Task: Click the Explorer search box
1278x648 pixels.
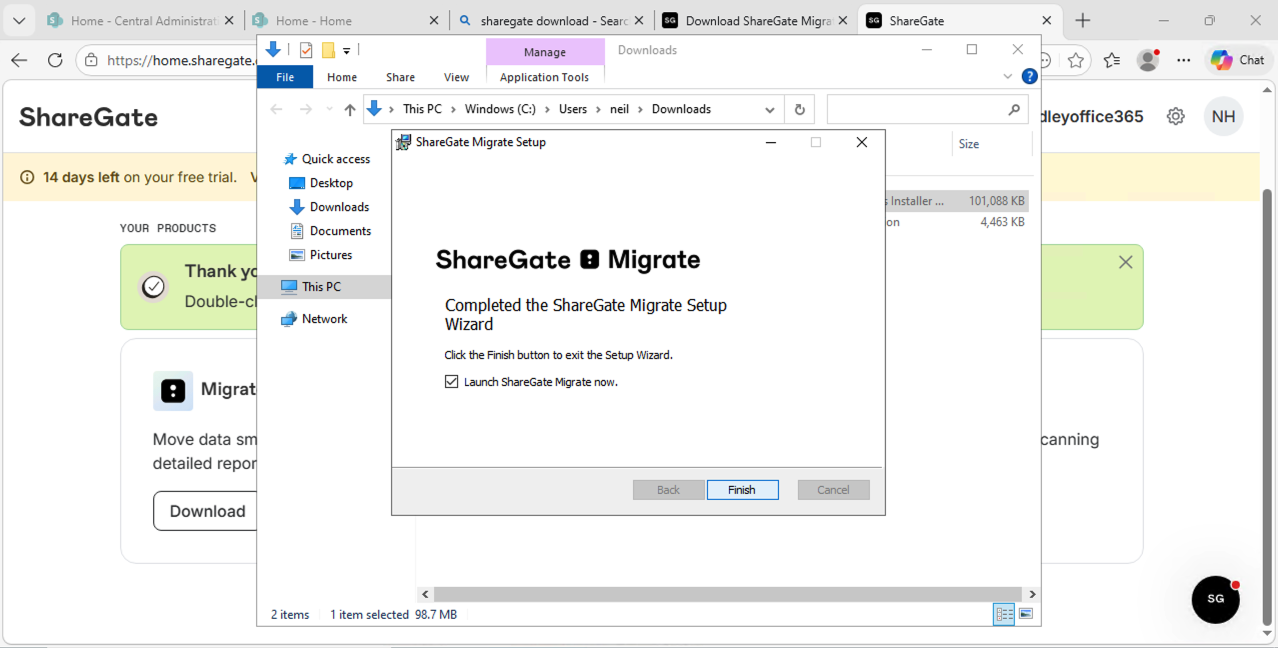Action: click(x=927, y=109)
